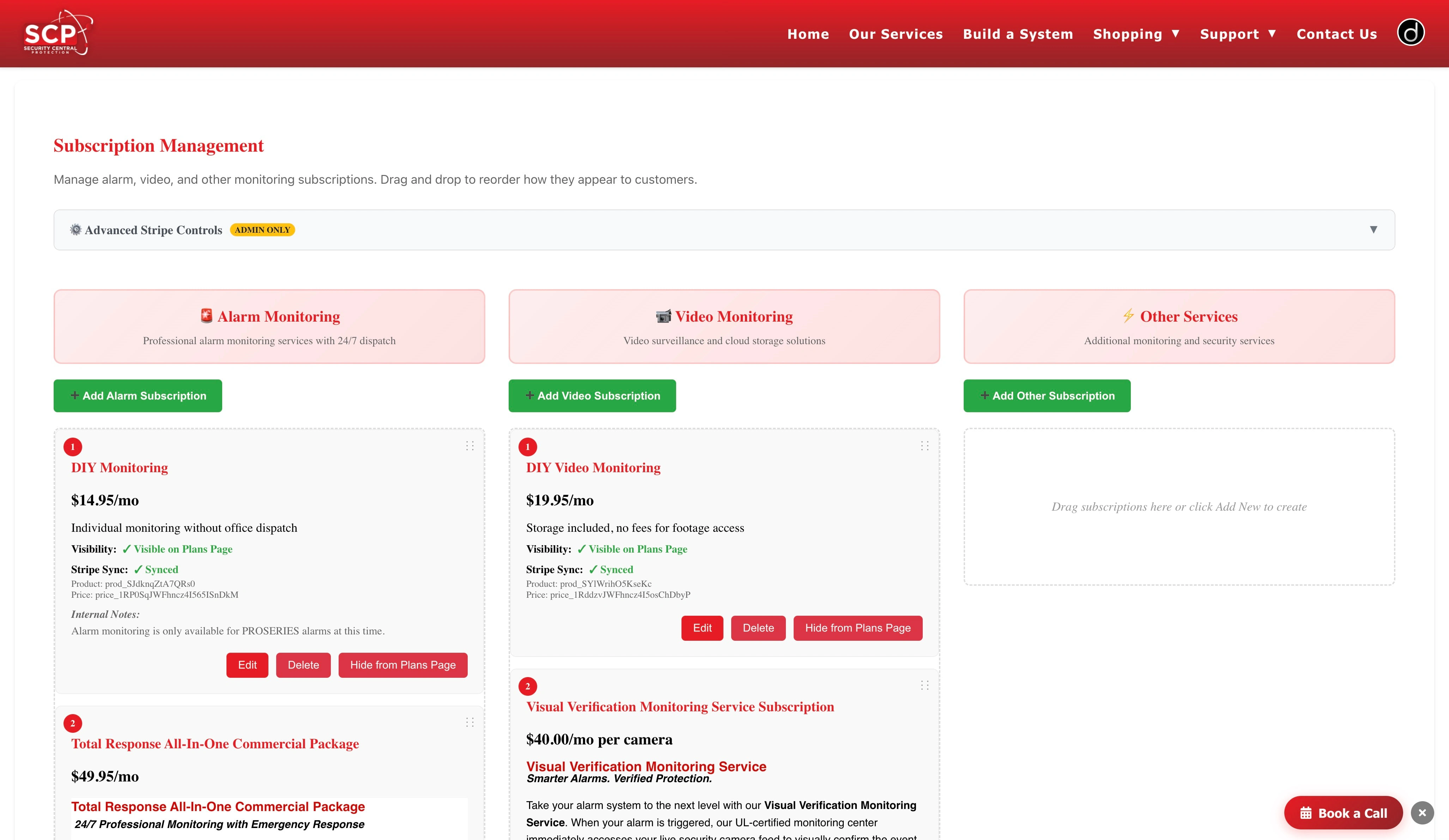Viewport: 1449px width, 840px height.
Task: Click the $14.95/mo price
Action: (105, 500)
